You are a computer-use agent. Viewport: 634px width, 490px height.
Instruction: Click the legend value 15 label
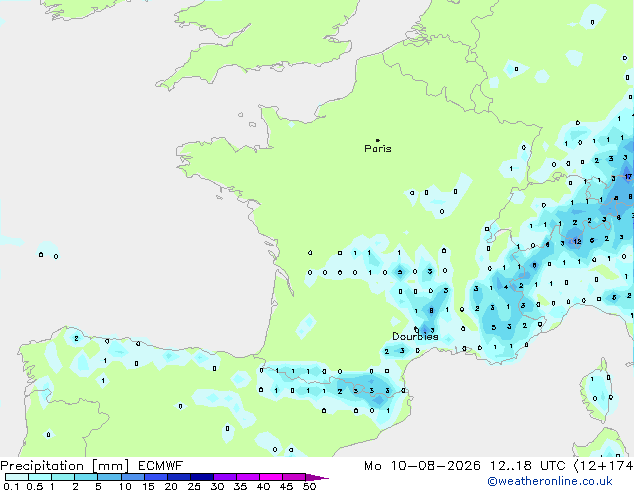(148, 486)
